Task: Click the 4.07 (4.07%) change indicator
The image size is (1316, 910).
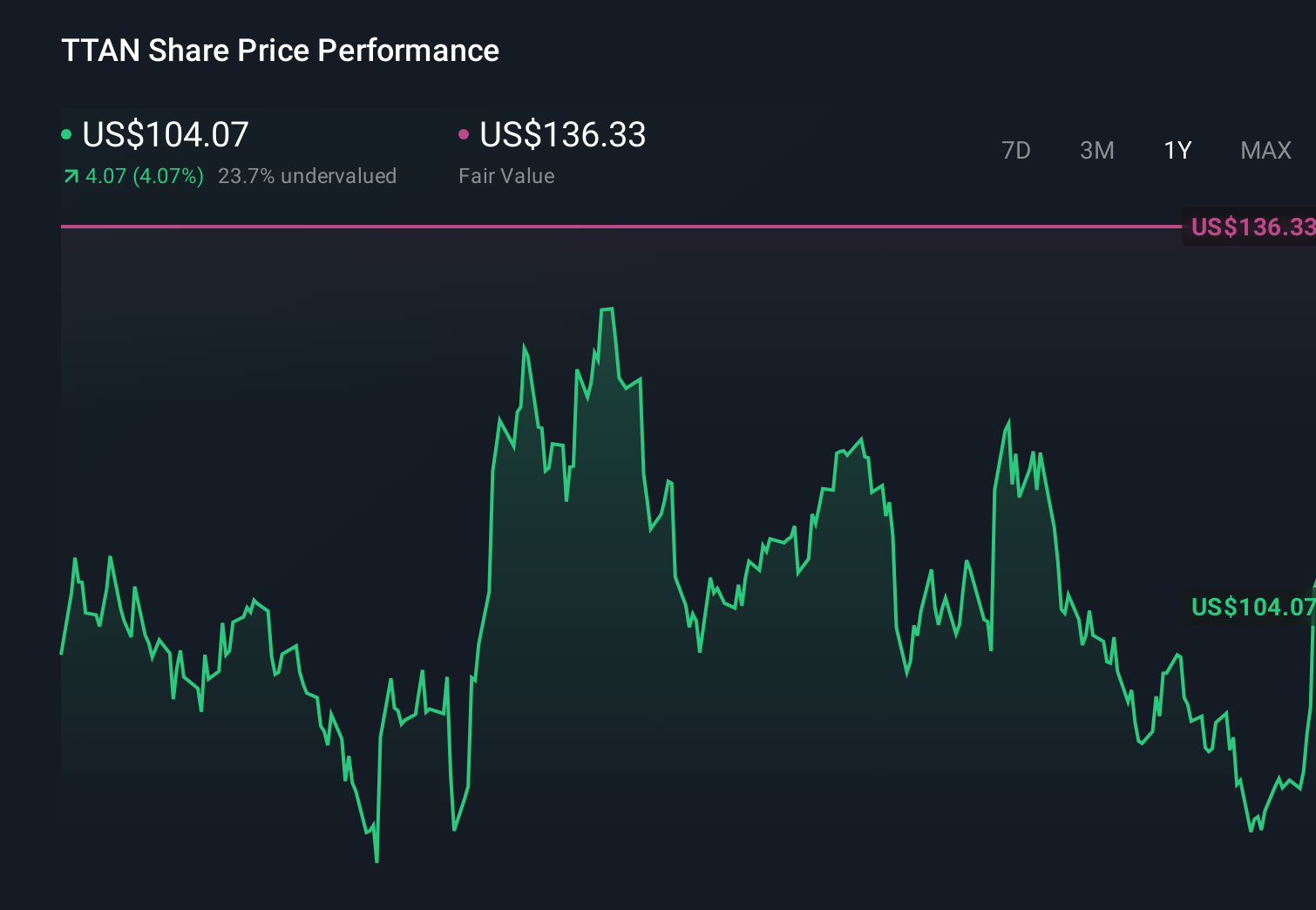Action: point(142,176)
